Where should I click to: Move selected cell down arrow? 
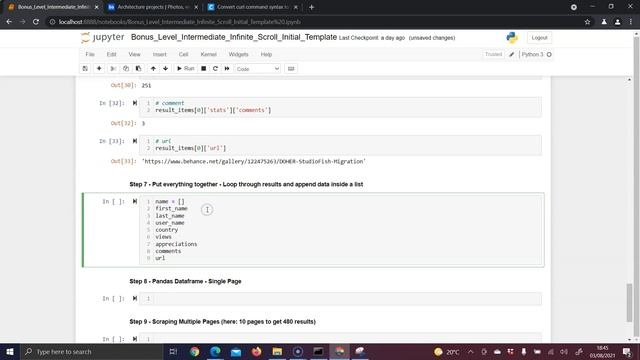point(165,69)
